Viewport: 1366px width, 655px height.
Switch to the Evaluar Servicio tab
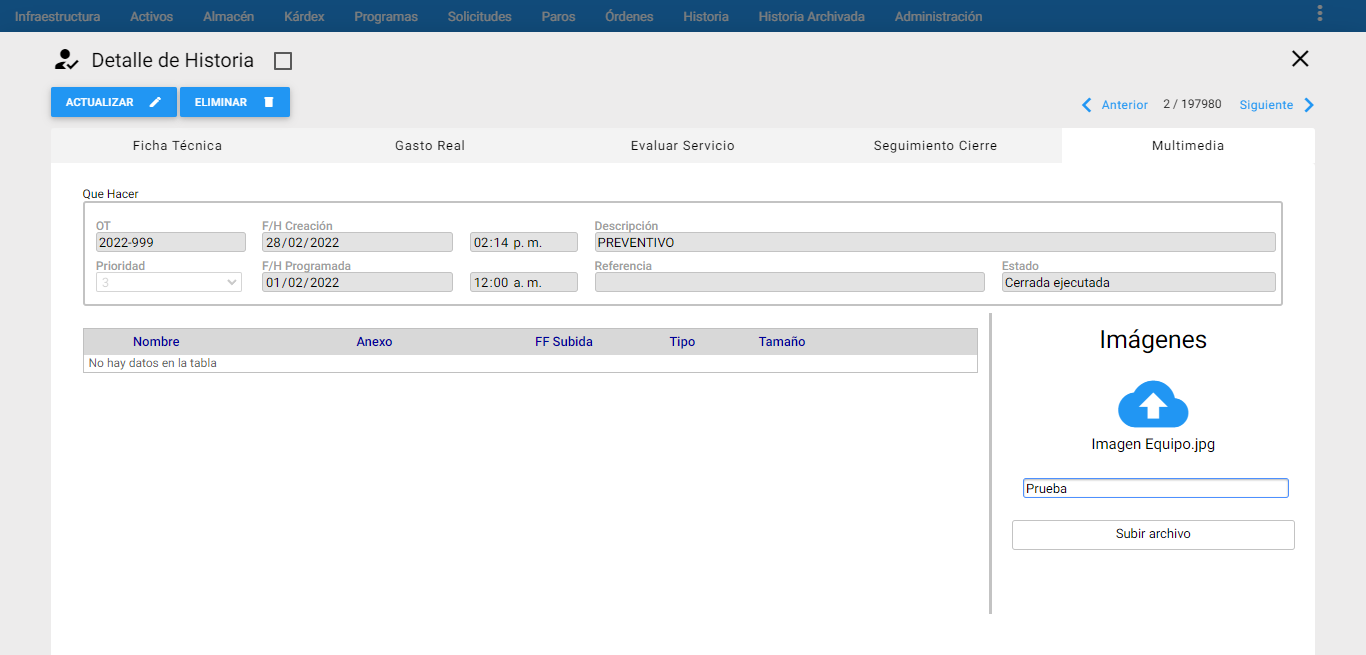point(682,145)
